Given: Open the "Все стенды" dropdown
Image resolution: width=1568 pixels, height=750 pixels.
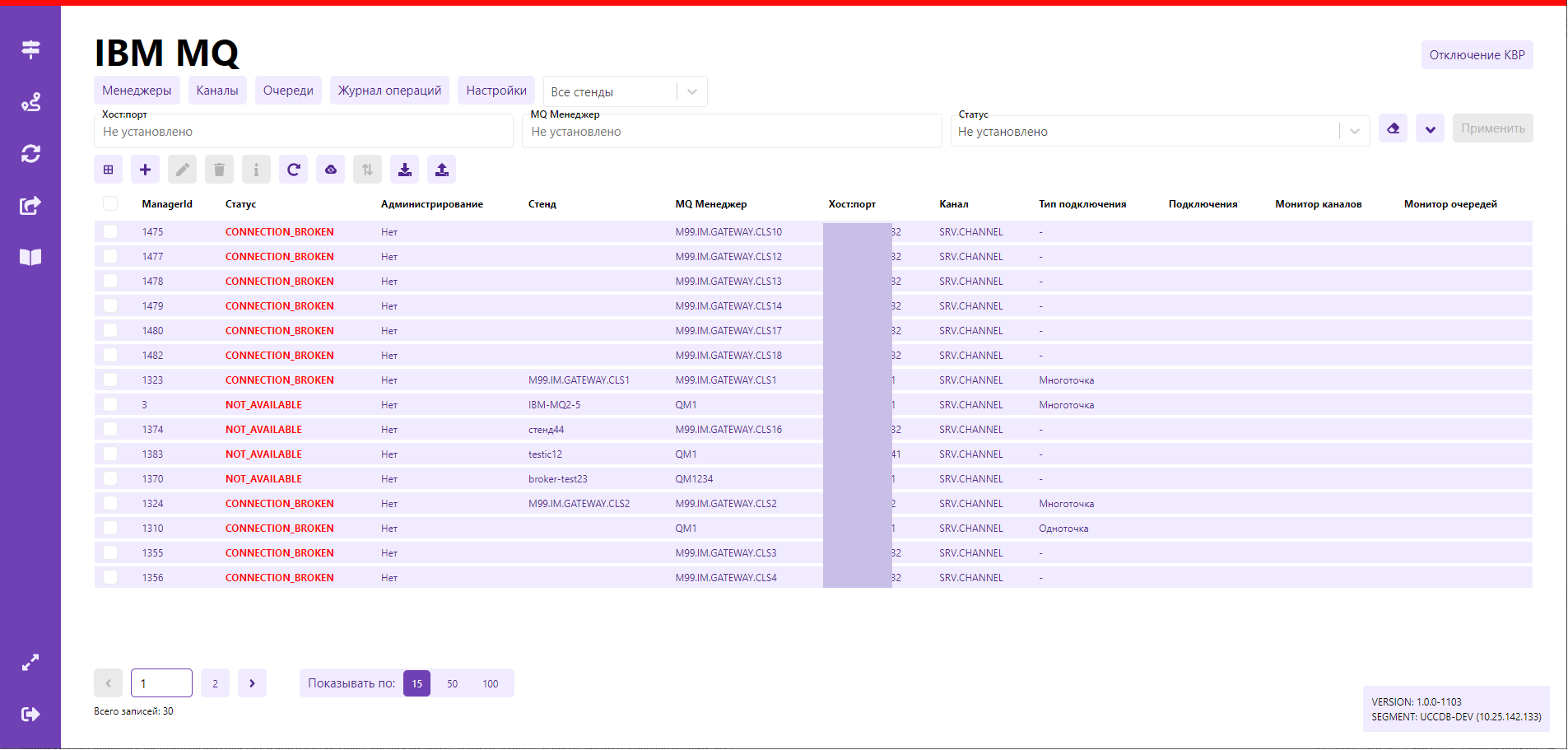Looking at the screenshot, I should (625, 91).
